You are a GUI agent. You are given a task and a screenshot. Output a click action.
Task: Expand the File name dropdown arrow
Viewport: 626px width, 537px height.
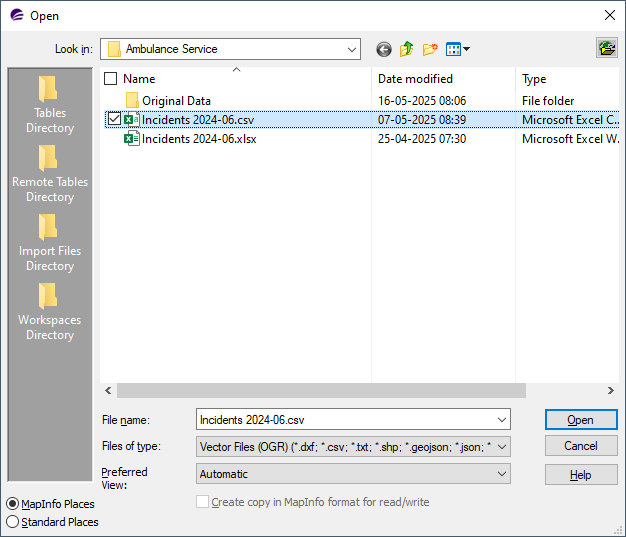501,420
